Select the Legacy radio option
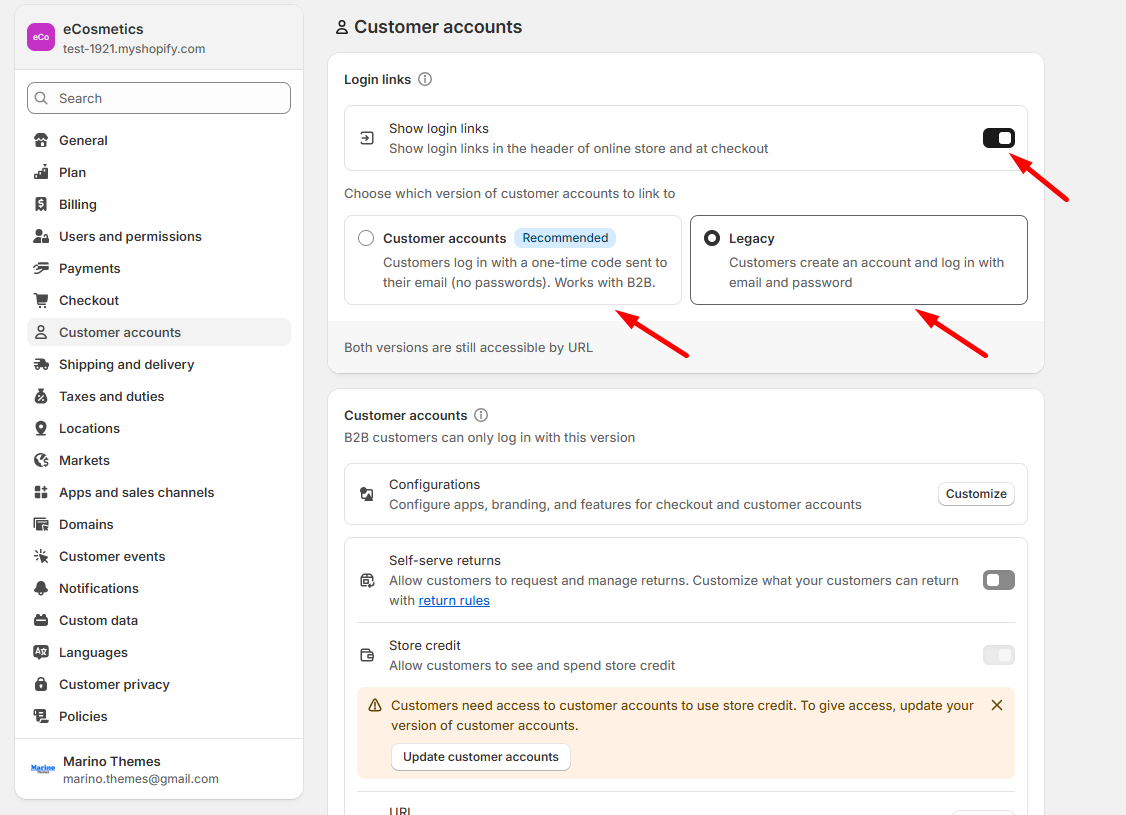The width and height of the screenshot is (1126, 815). [x=712, y=238]
